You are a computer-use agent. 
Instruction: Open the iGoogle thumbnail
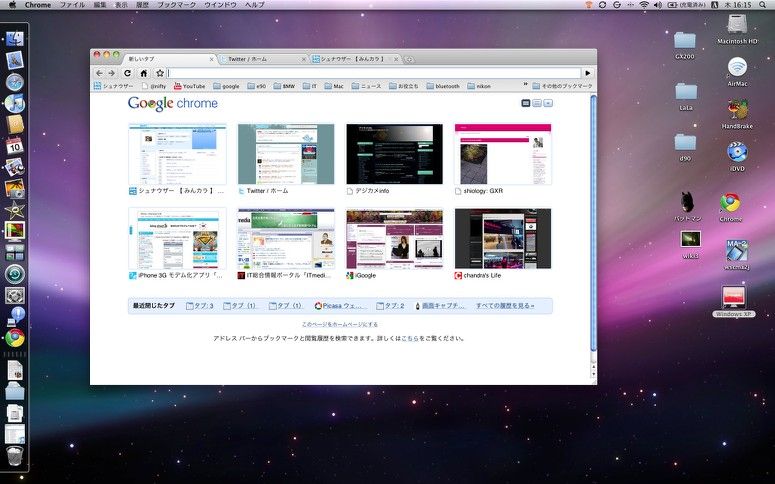coord(394,239)
